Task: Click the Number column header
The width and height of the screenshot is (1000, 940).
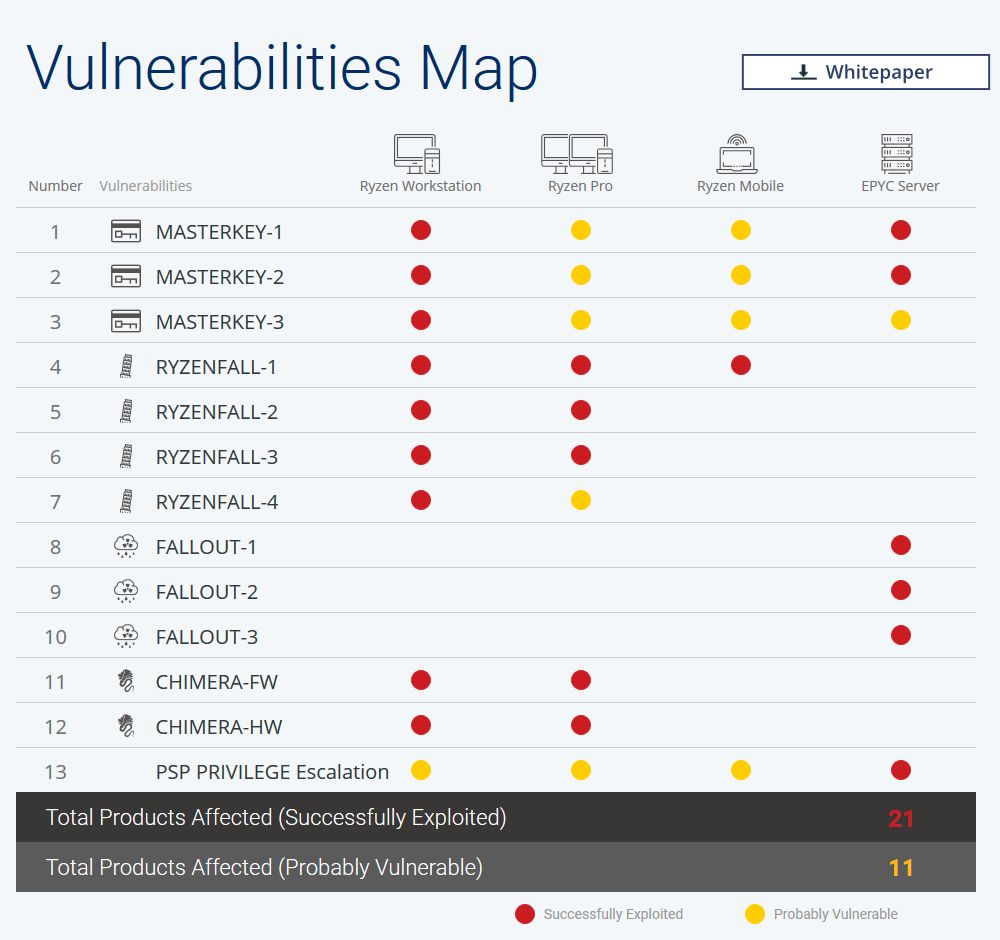Action: [x=55, y=186]
